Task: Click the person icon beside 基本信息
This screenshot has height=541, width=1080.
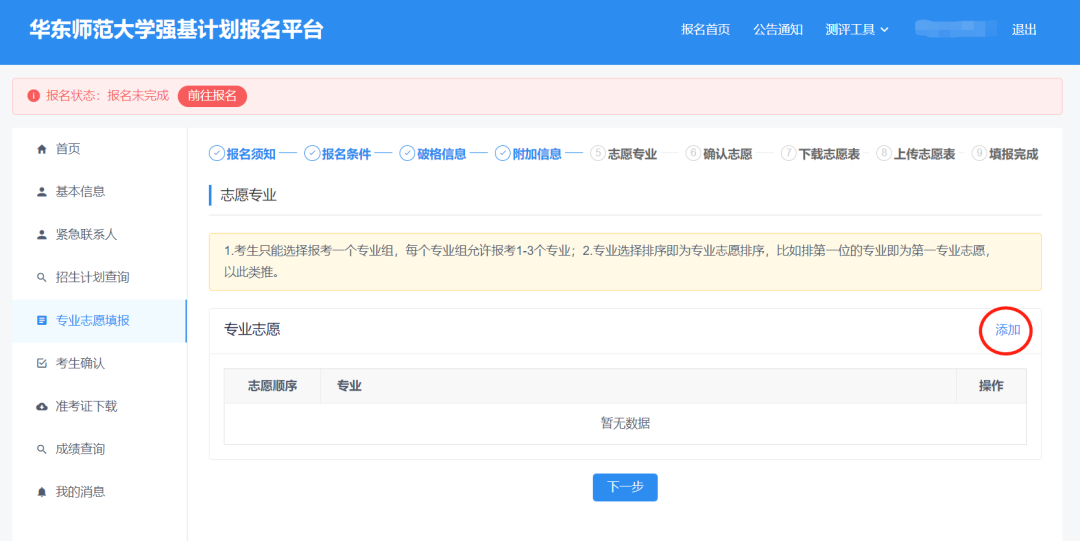Action: click(42, 192)
